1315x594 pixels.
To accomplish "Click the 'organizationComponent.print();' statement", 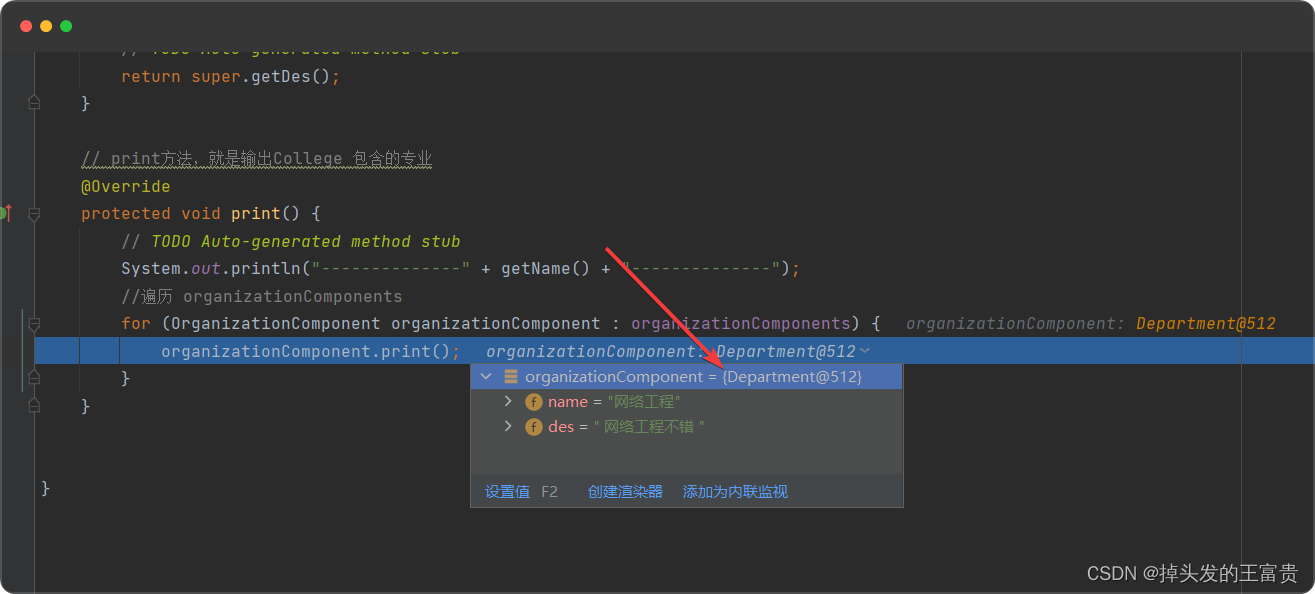I will (x=311, y=351).
